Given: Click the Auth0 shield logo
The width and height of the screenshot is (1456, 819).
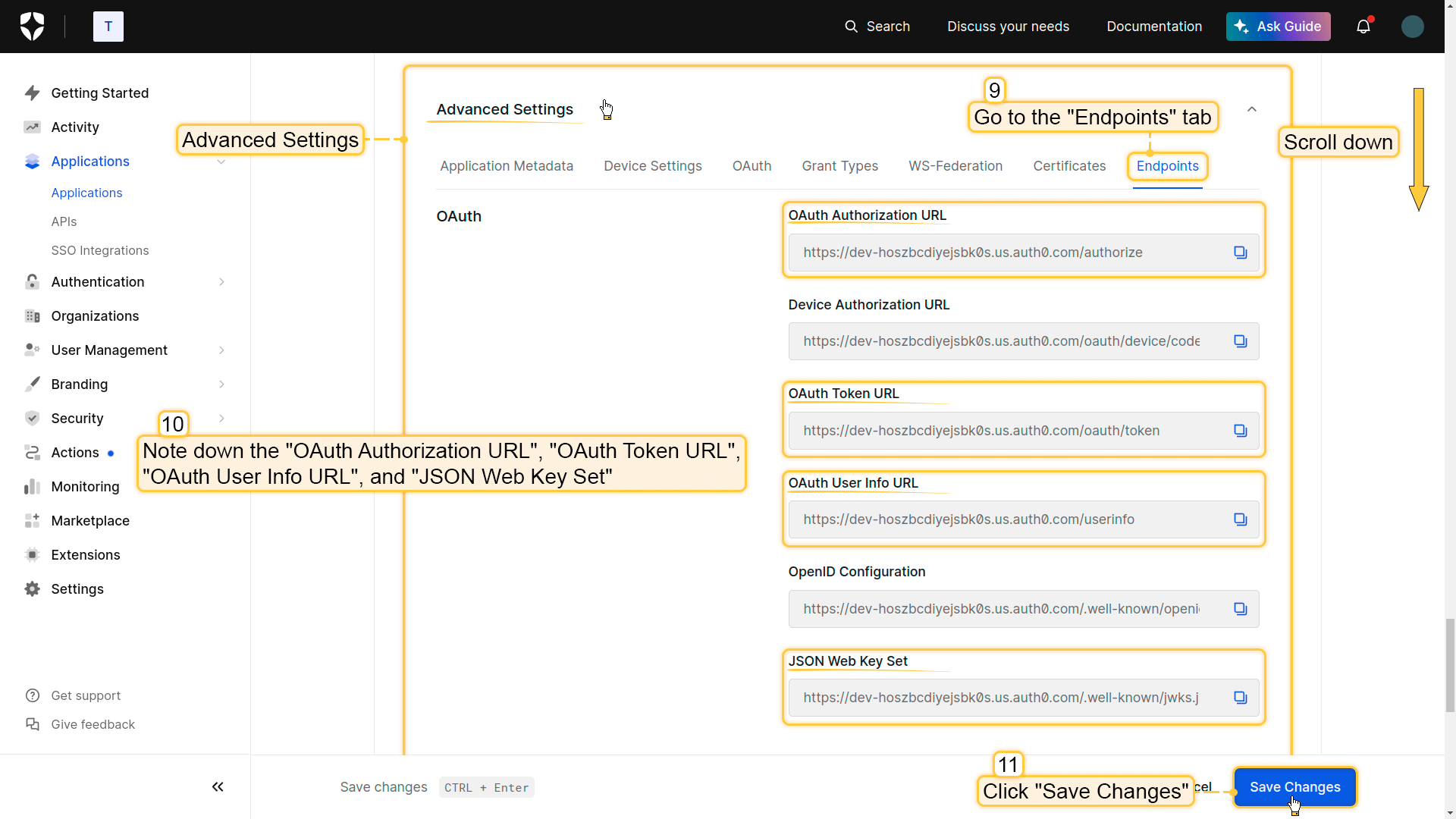Looking at the screenshot, I should pyautogui.click(x=32, y=27).
